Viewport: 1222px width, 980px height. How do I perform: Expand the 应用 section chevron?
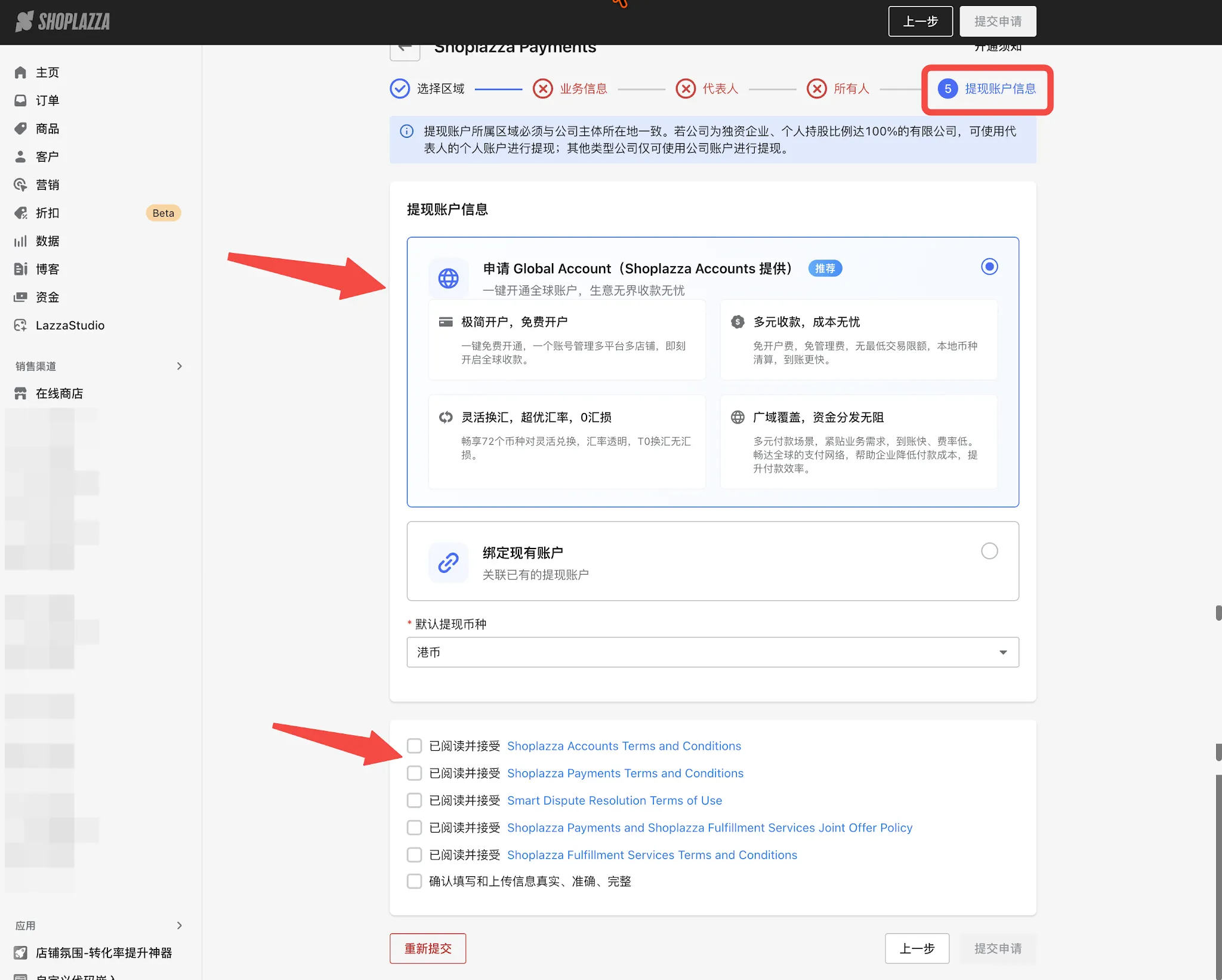pyautogui.click(x=180, y=925)
